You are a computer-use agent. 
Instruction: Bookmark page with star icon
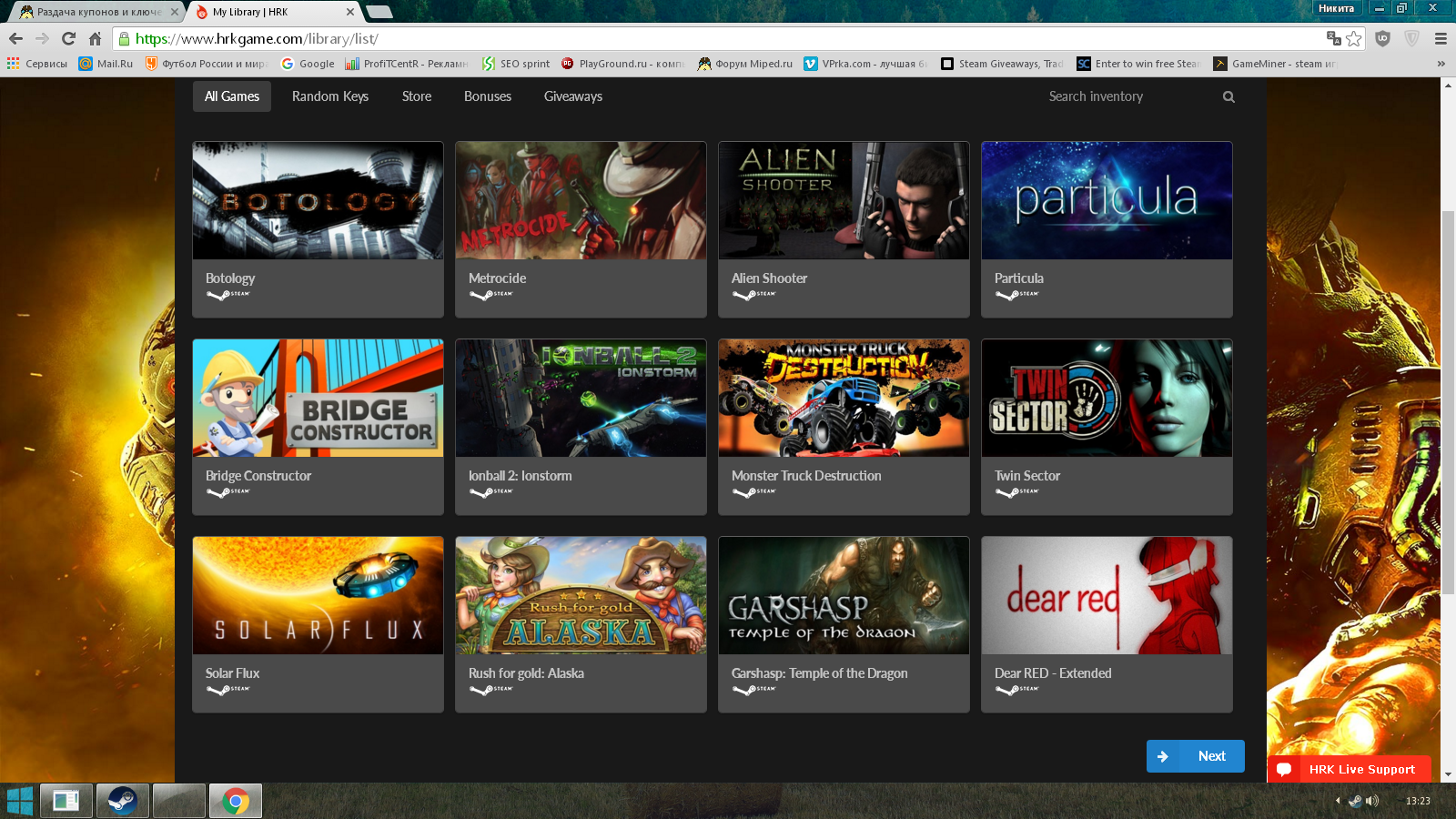(1354, 38)
